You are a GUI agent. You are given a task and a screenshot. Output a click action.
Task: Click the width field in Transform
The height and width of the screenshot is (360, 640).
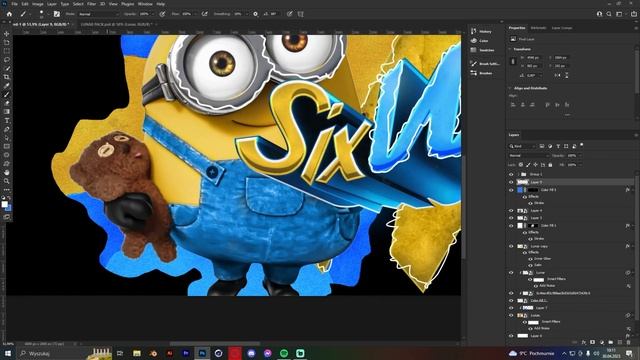pyautogui.click(x=535, y=58)
